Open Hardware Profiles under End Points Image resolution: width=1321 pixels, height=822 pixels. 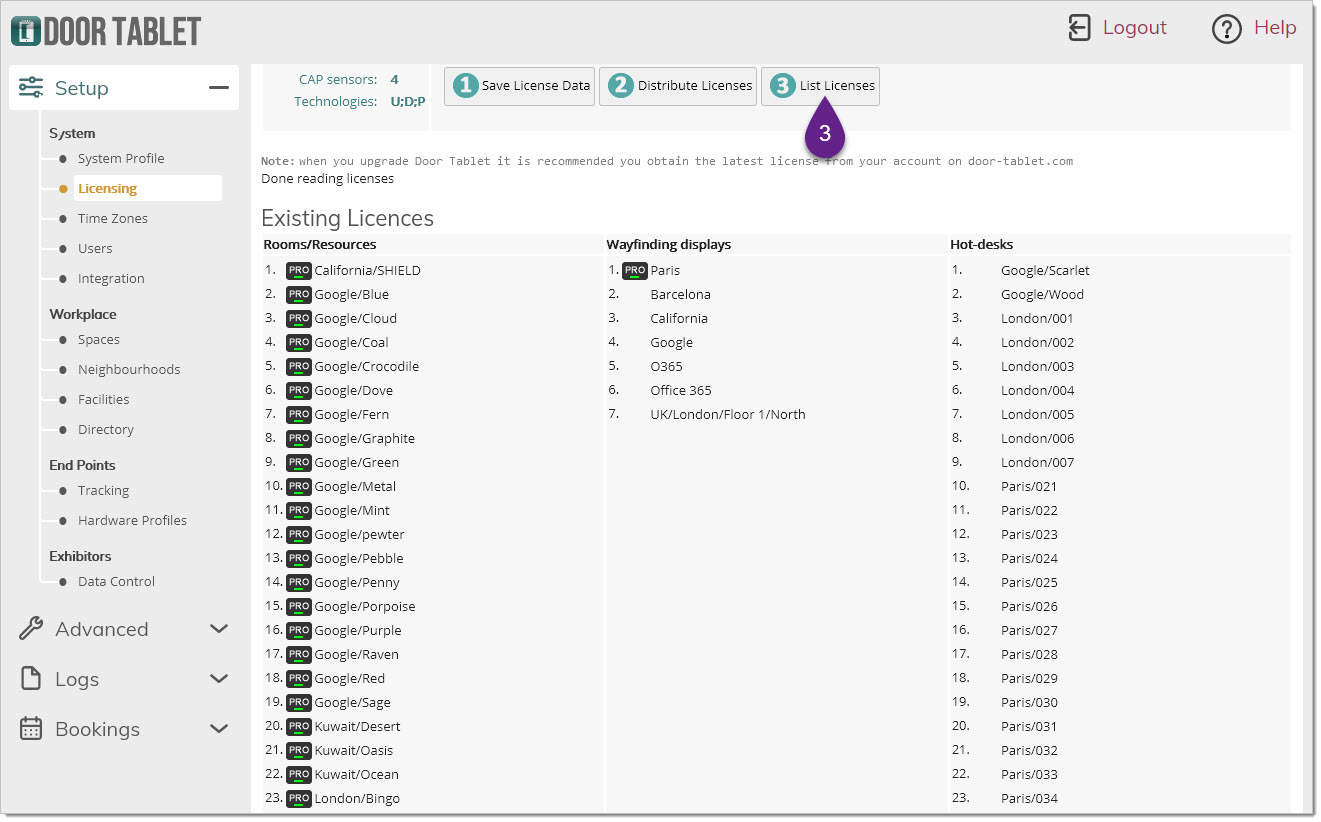pyautogui.click(x=132, y=520)
